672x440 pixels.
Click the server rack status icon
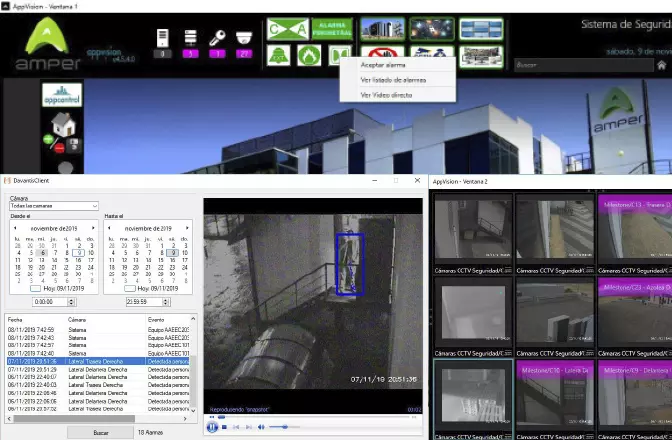point(189,39)
